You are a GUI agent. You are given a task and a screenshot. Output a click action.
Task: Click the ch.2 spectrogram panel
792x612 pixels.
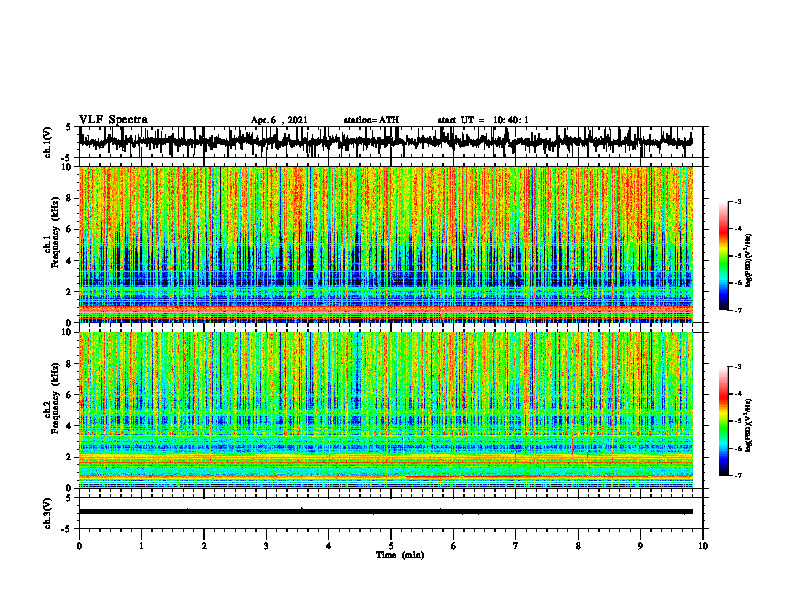(386, 410)
